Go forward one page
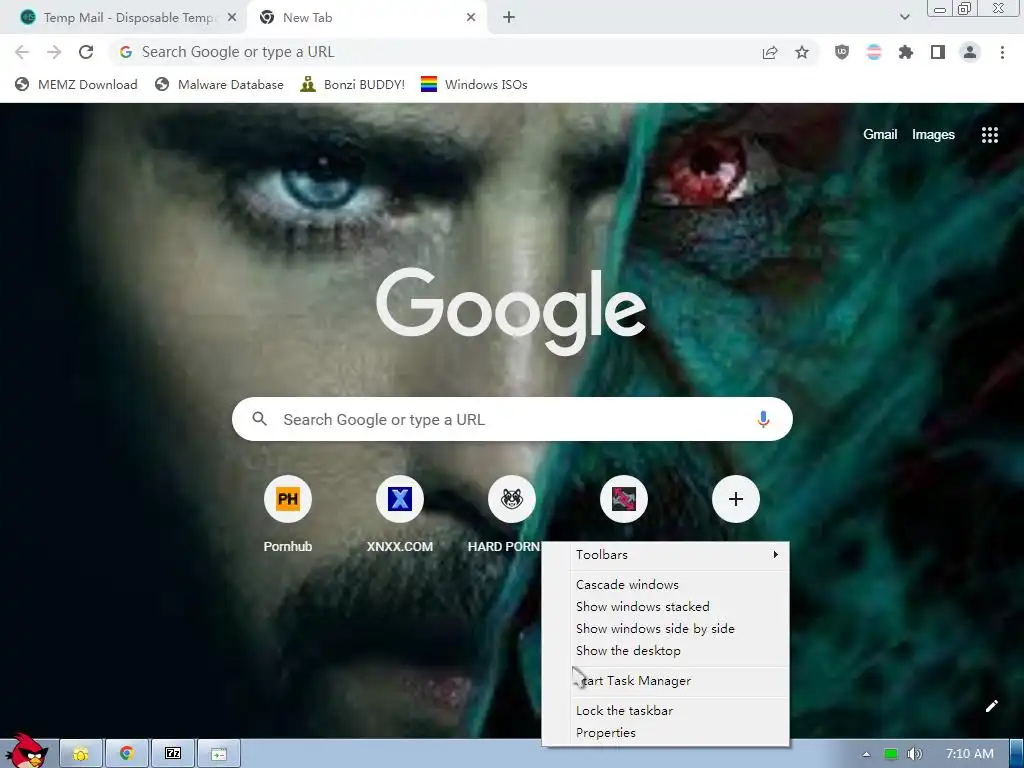 (x=54, y=52)
